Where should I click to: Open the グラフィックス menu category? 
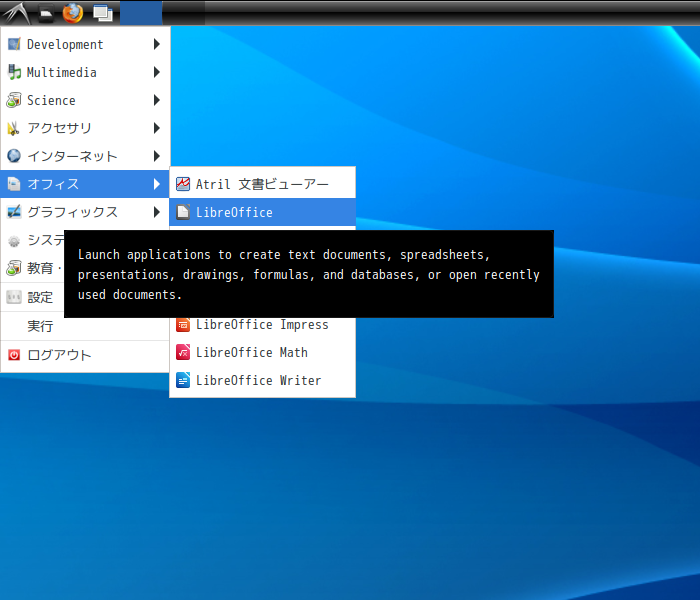[x=85, y=212]
